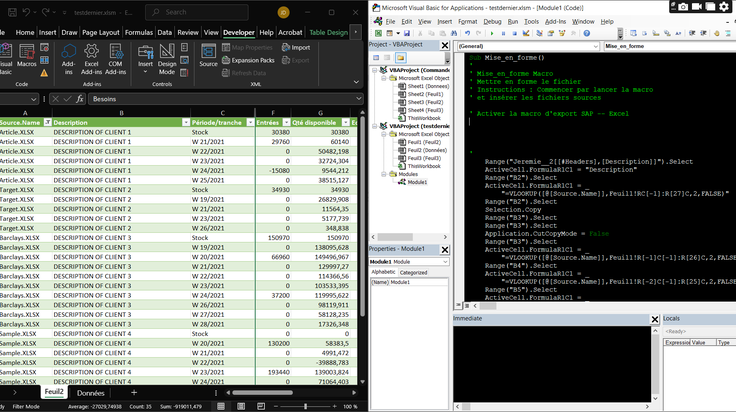The image size is (736, 412).
Task: Open the Debug menu in VBA editor
Action: (492, 22)
